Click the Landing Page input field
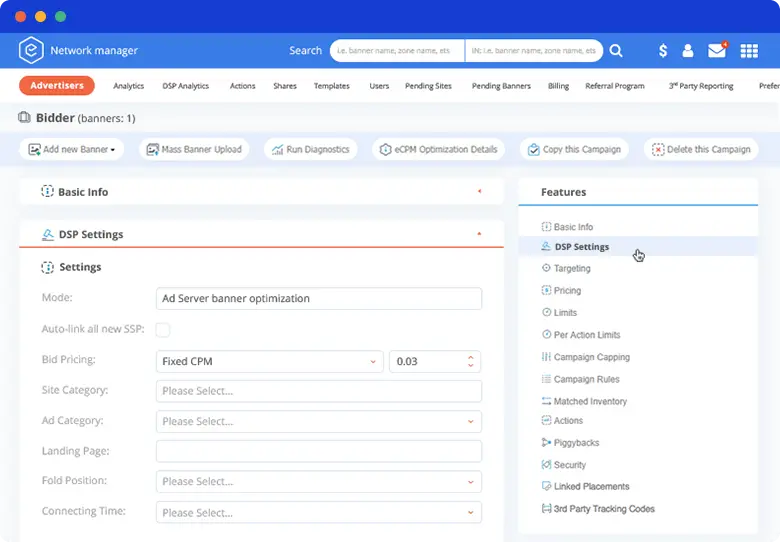This screenshot has height=542, width=780. (x=318, y=451)
